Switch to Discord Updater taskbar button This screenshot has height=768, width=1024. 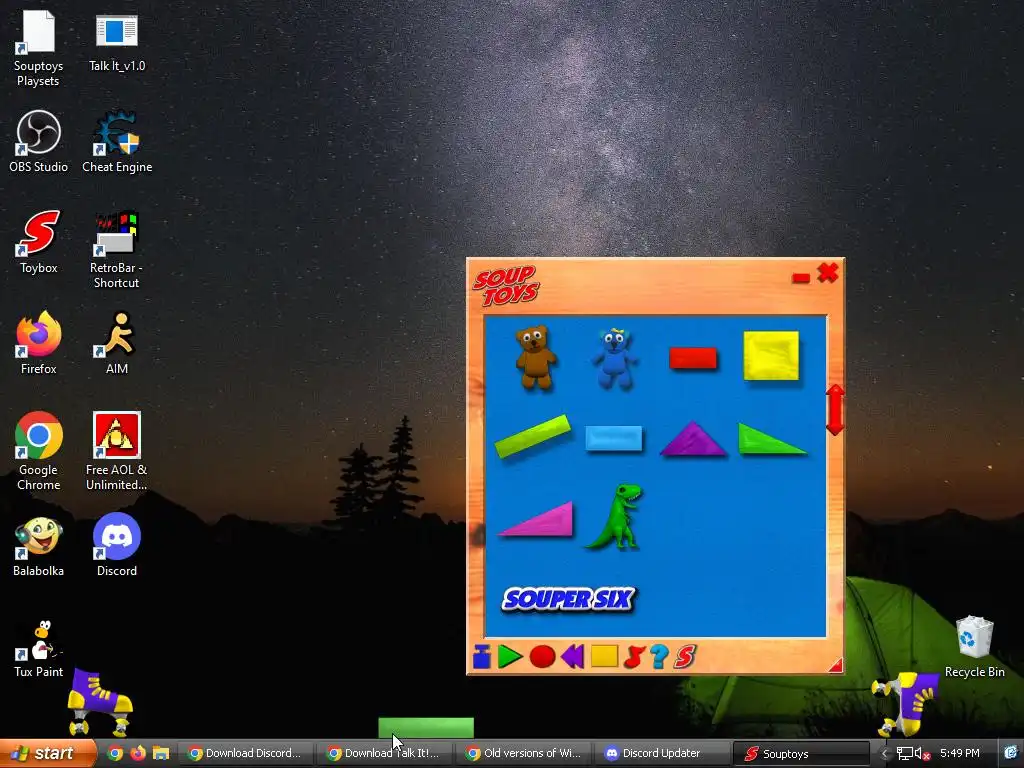tap(663, 753)
